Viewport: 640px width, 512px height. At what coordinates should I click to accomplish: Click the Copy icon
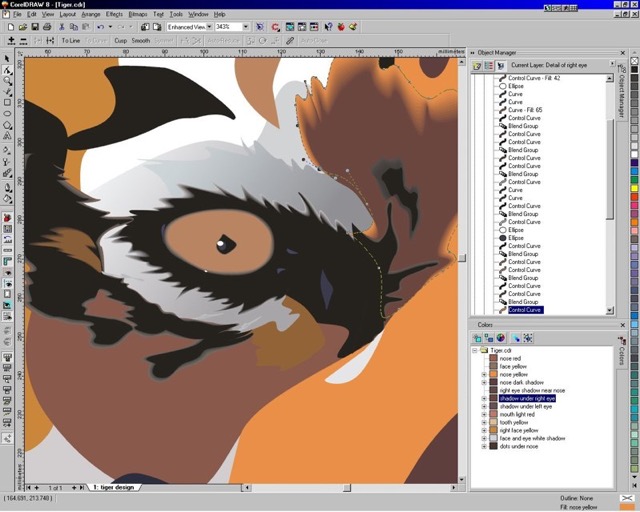74,27
